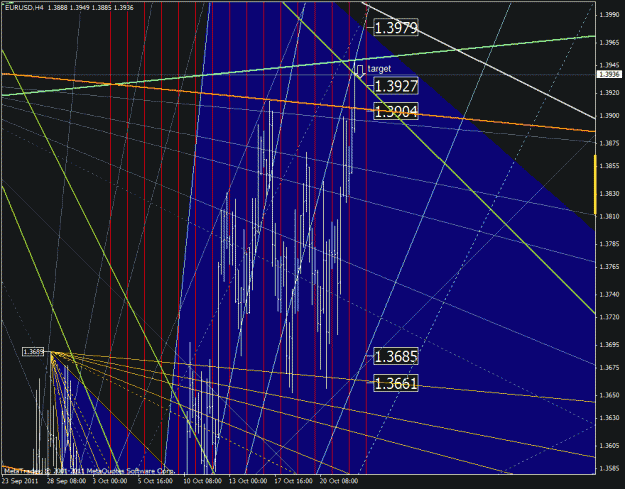Click the 1.3765 value on price scale
This screenshot has width=625, height=489.
click(x=609, y=267)
